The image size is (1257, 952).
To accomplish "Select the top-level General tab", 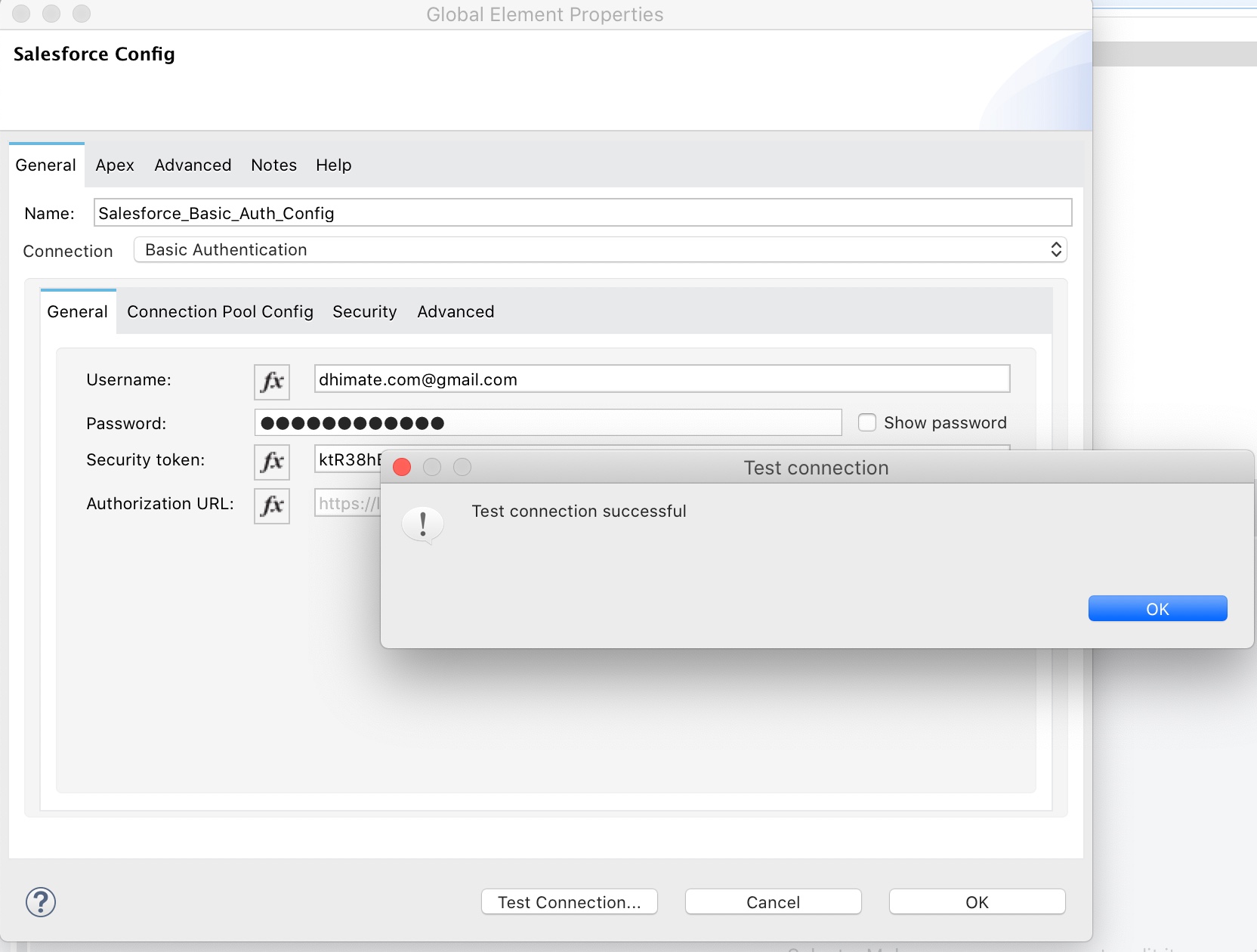I will pyautogui.click(x=46, y=165).
